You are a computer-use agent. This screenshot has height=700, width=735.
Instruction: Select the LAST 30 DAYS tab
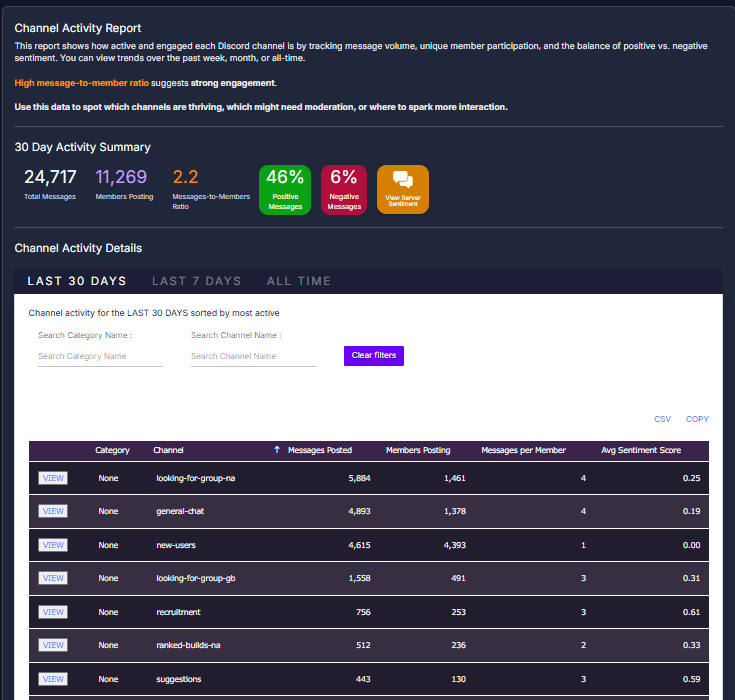pyautogui.click(x=77, y=281)
